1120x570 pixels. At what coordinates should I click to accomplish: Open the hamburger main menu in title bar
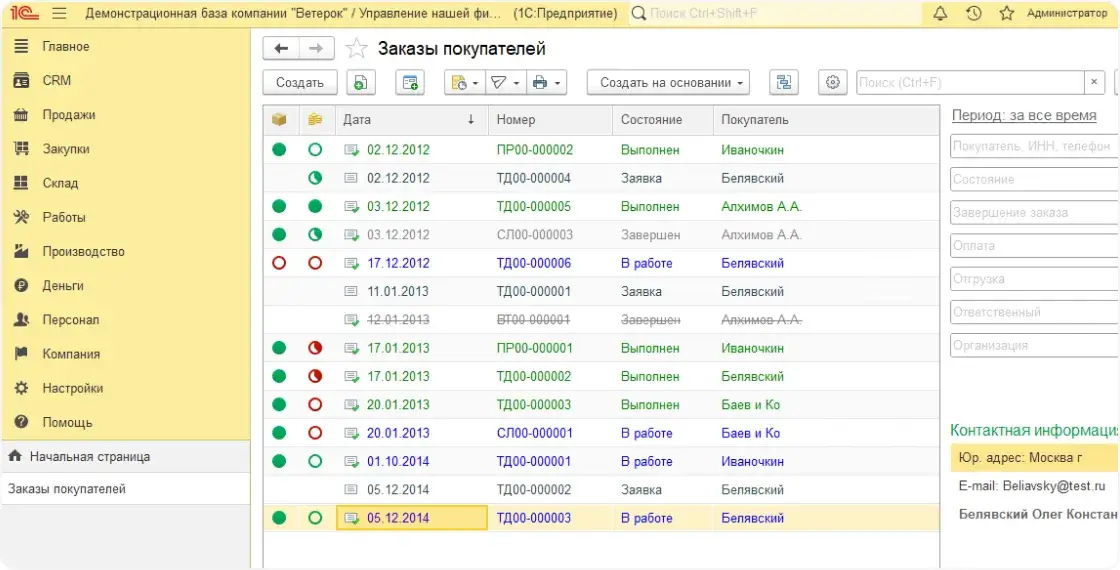(x=59, y=14)
